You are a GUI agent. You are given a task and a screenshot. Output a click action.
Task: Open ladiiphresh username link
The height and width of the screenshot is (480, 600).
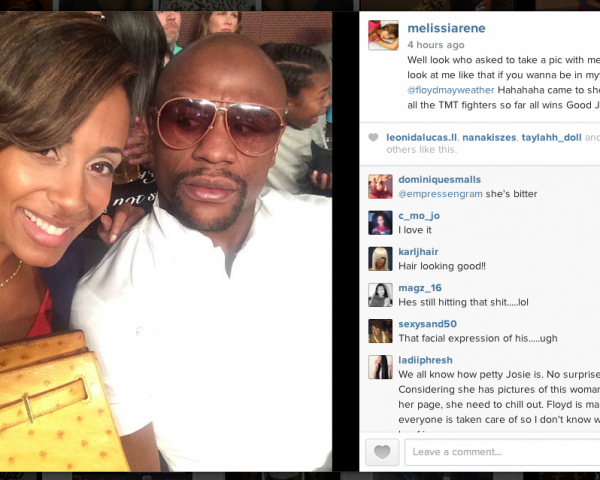[425, 360]
